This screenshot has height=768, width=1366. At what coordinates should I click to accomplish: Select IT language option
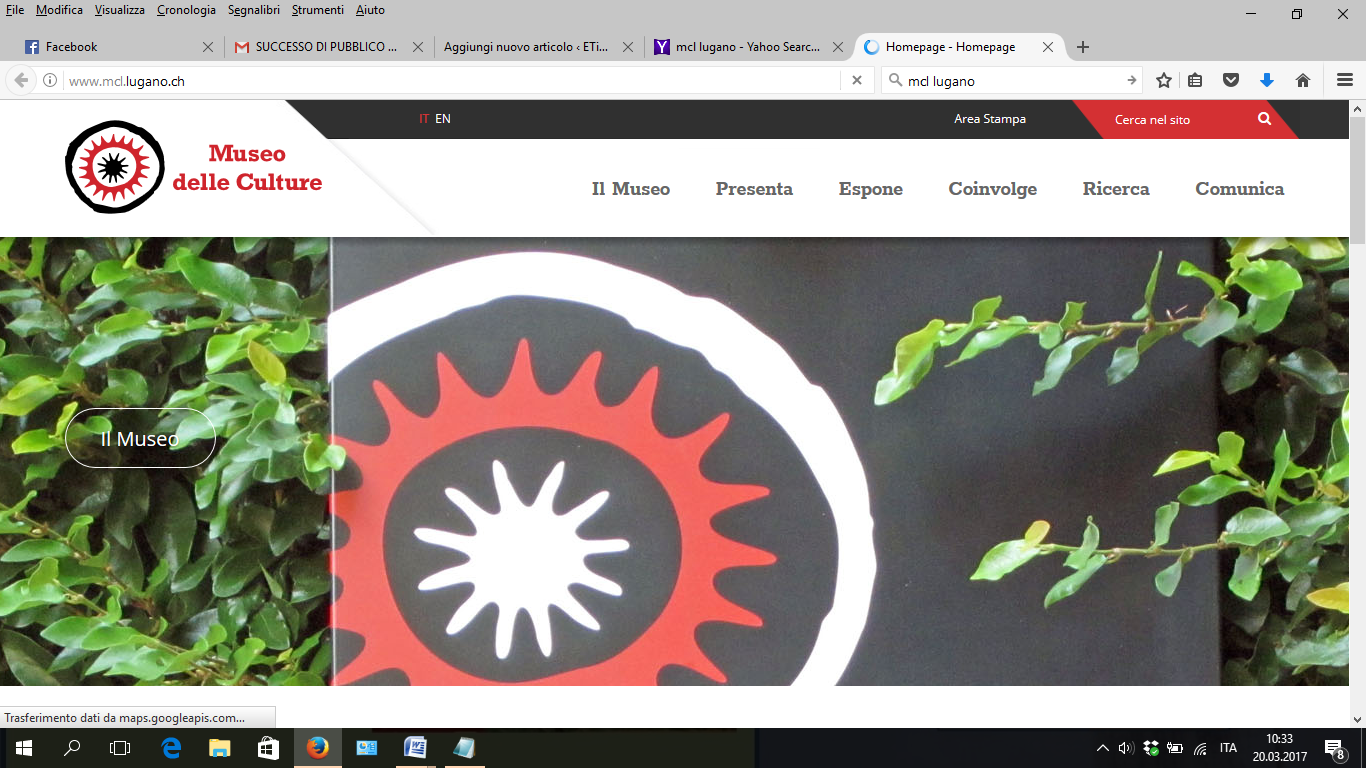(x=424, y=119)
